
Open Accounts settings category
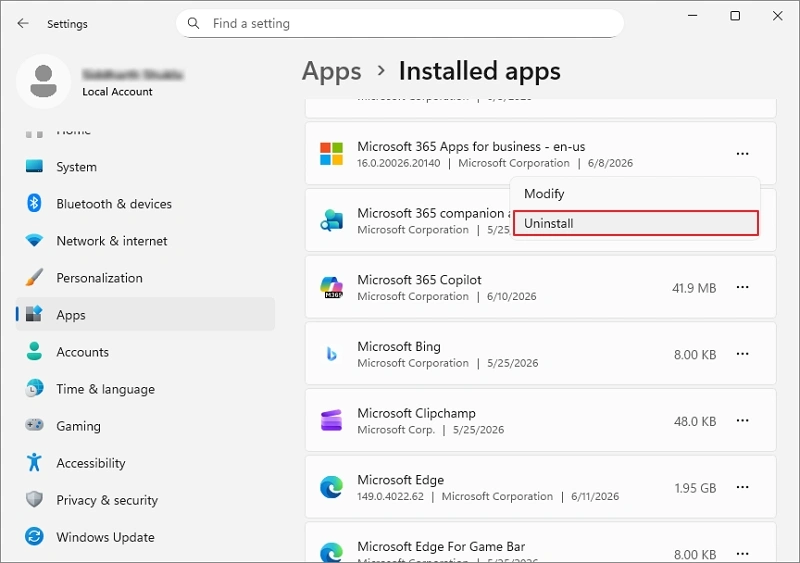tap(145, 352)
